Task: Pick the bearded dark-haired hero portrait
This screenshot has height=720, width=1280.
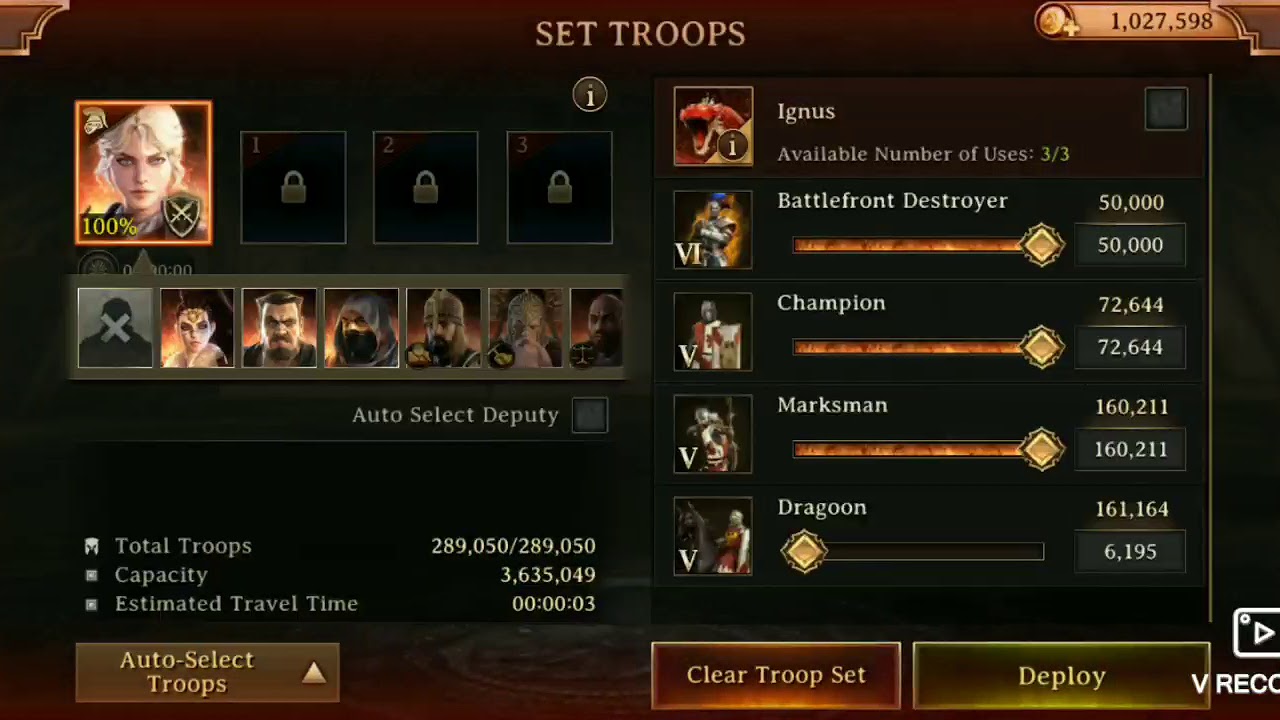Action: (279, 328)
